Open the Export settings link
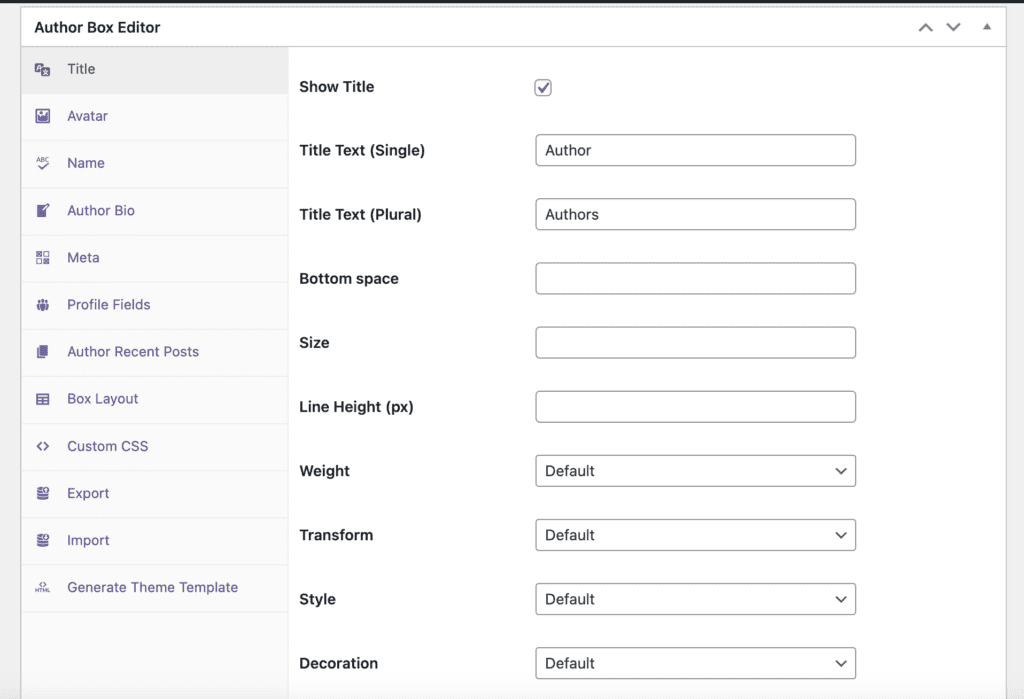Image resolution: width=1024 pixels, height=699 pixels. point(88,493)
